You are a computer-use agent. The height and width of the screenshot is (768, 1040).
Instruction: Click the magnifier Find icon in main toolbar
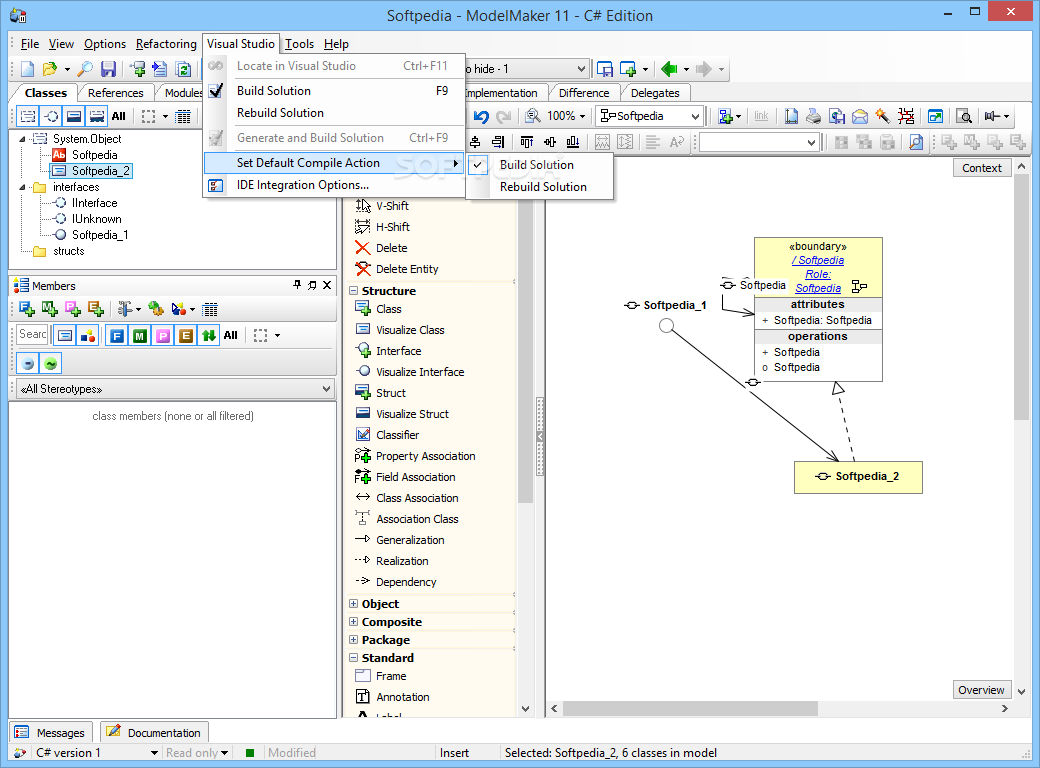point(85,69)
